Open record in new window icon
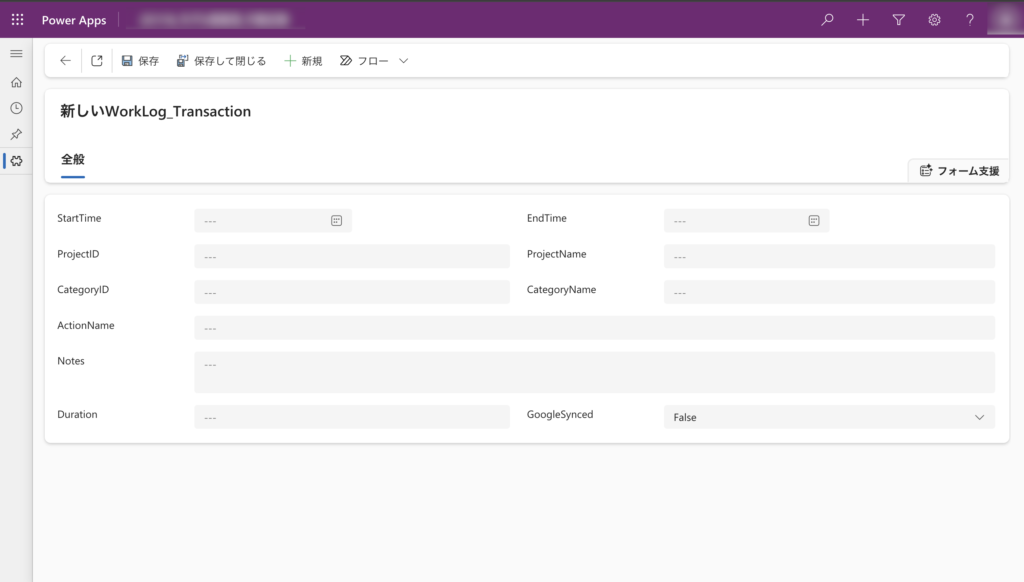Screen dimensions: 1024x582 click(97, 61)
